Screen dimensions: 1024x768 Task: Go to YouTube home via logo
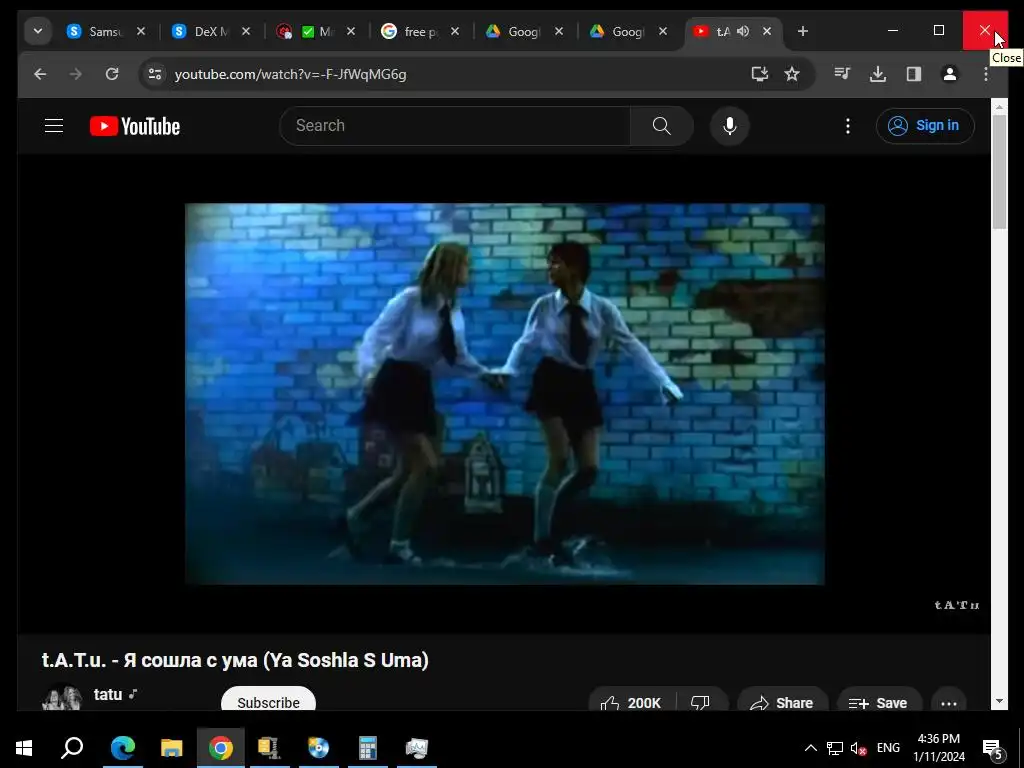[x=135, y=126]
